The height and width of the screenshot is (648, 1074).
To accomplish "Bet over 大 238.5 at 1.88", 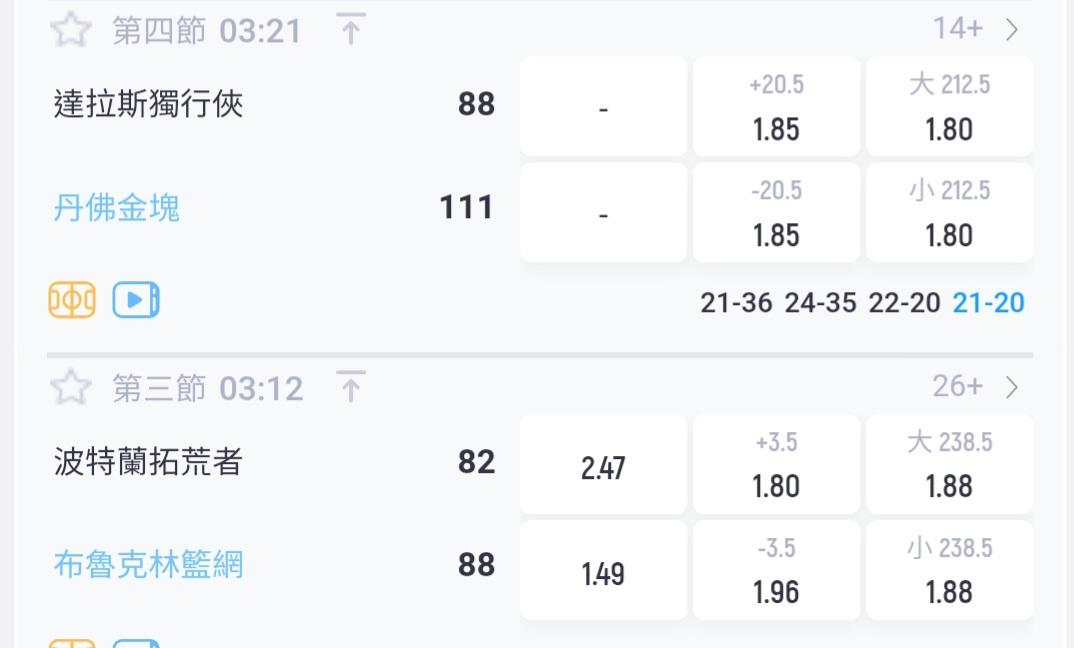I will coord(949,464).
